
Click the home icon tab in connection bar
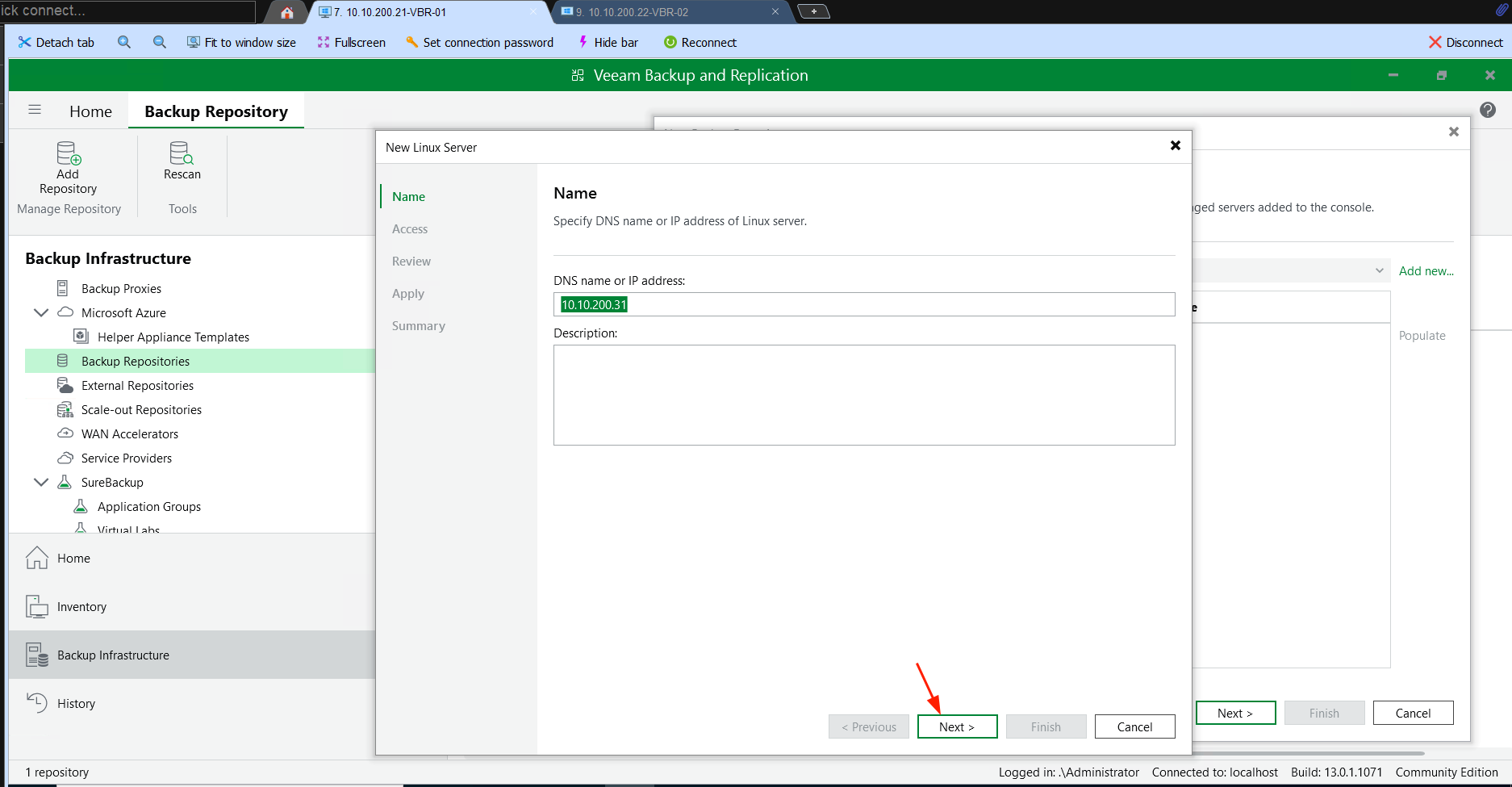pos(287,12)
